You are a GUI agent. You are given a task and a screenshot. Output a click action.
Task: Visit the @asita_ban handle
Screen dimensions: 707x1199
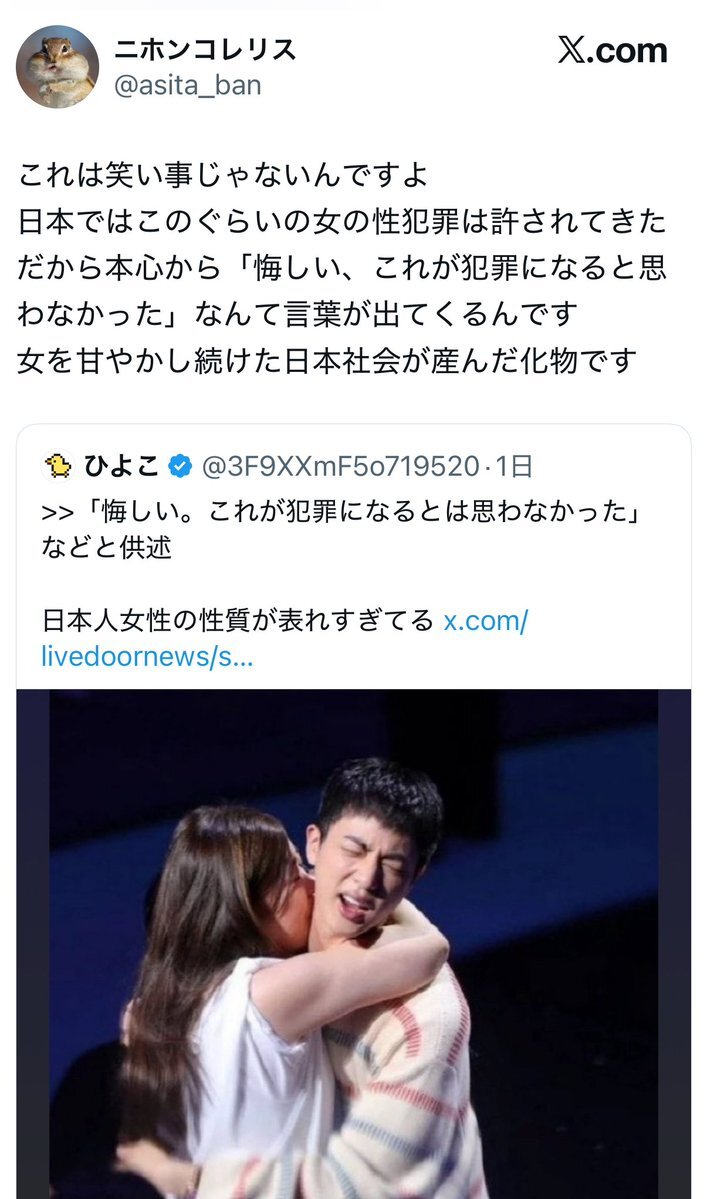[x=187, y=85]
